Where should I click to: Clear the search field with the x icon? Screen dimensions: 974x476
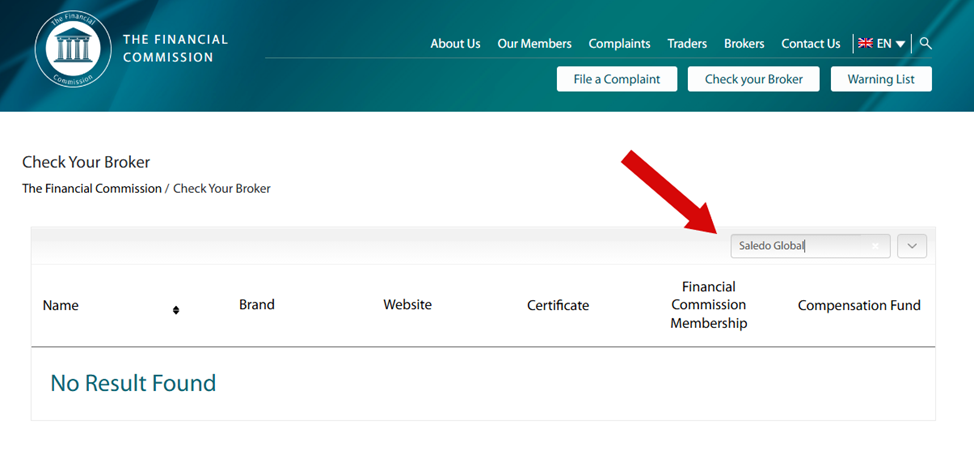[875, 246]
